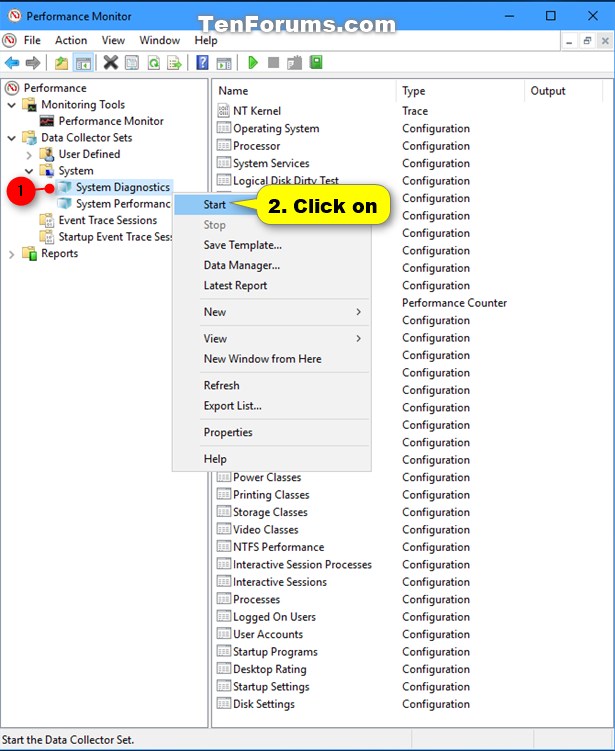This screenshot has height=751, width=615.
Task: Click the Forward arrow in toolbar
Action: tap(33, 63)
